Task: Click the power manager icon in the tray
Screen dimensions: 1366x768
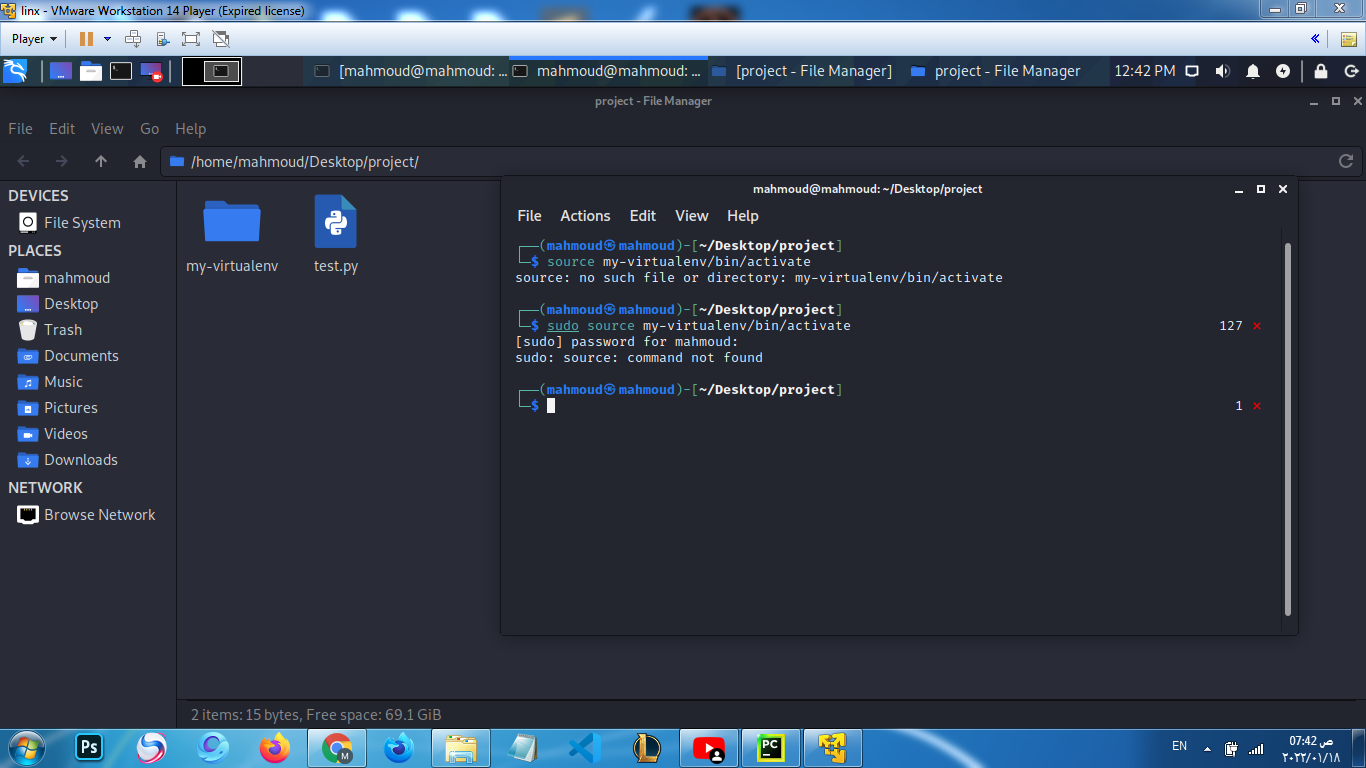Action: (x=1282, y=70)
